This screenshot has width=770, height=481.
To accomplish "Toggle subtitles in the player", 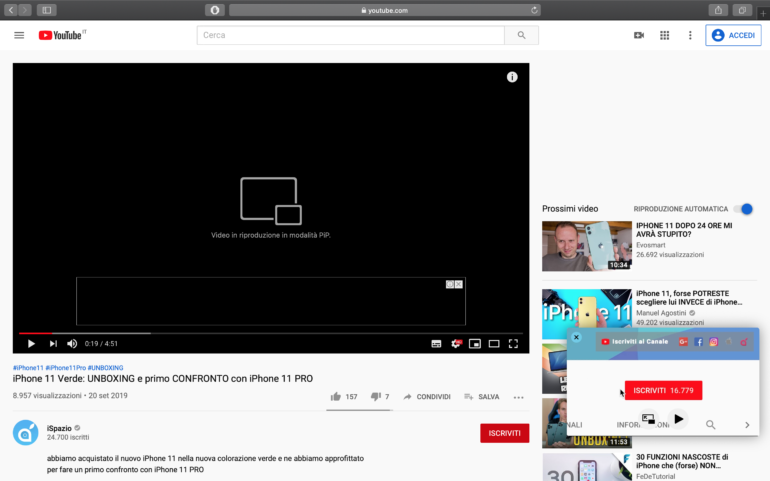I will [x=436, y=344].
